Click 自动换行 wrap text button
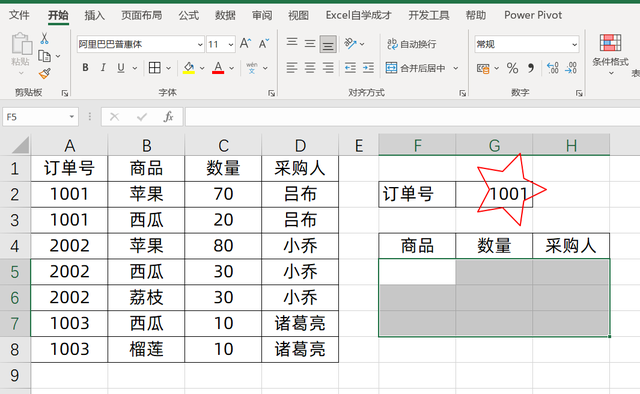The height and width of the screenshot is (394, 640). pos(411,44)
